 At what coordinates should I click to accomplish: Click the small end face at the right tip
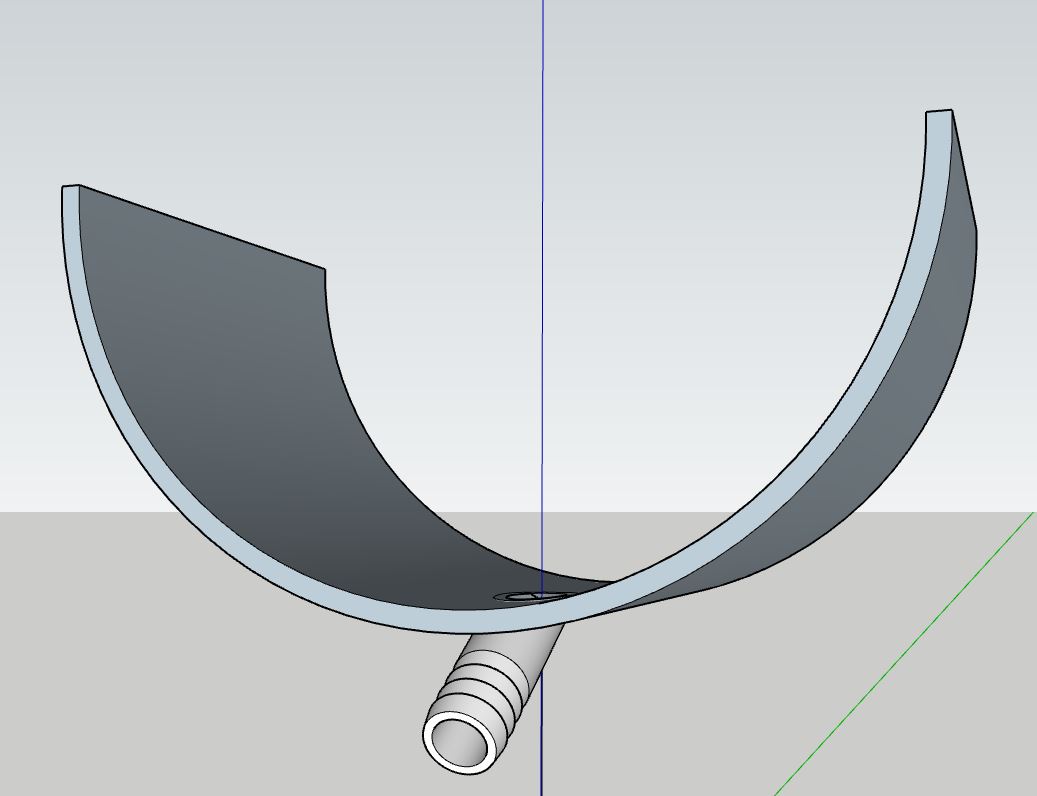tap(939, 112)
